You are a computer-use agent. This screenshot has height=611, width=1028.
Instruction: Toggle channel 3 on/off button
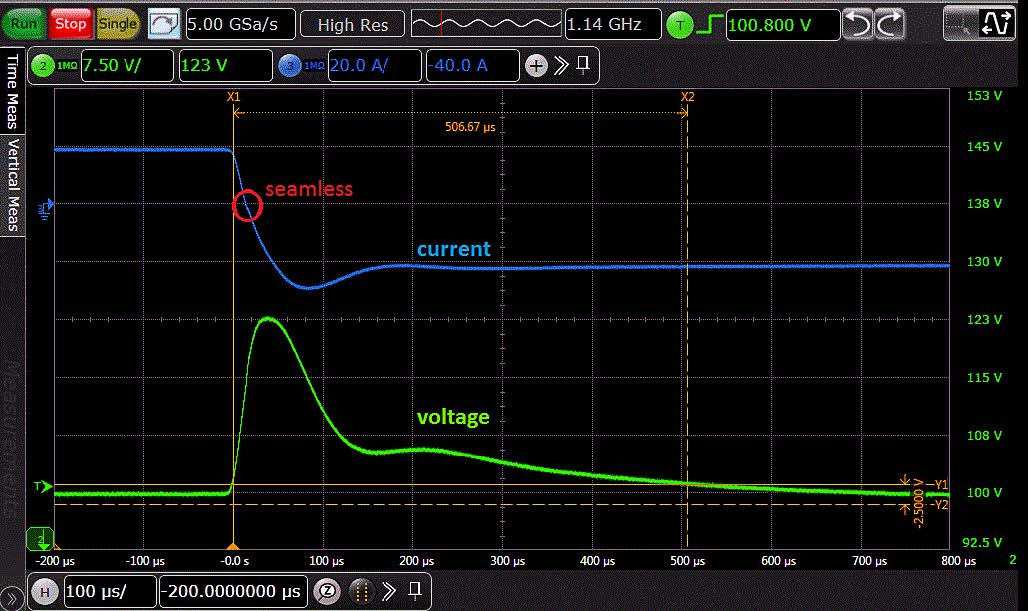click(291, 66)
